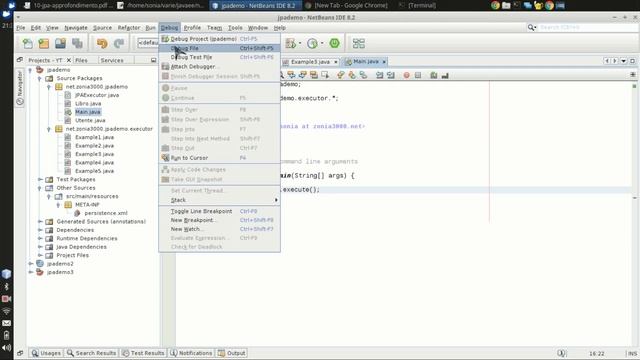Click the Debug Project toolbar icon
The image size is (640, 360).
pos(291,43)
